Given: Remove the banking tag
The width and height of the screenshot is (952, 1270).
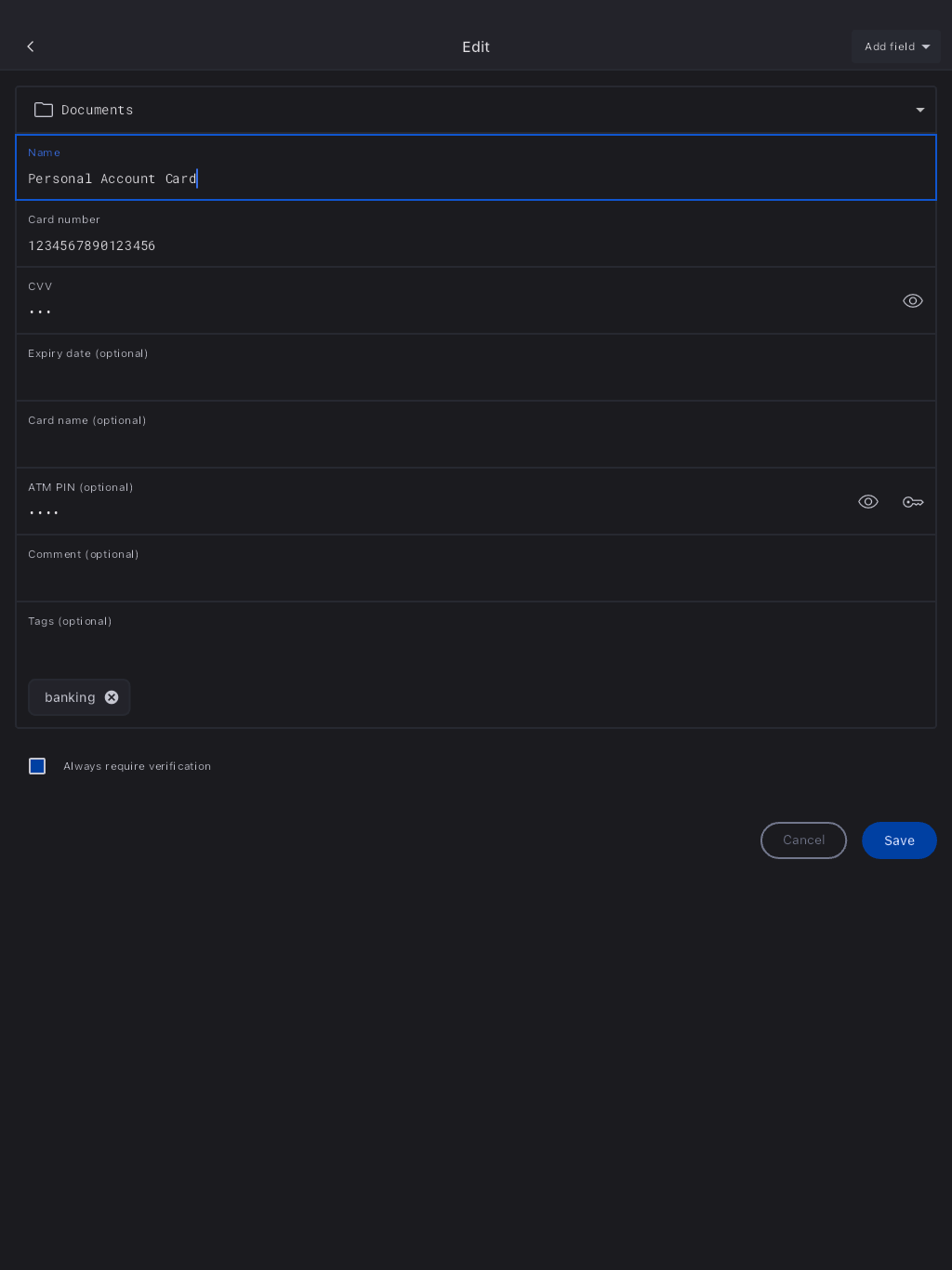Looking at the screenshot, I should (x=112, y=697).
